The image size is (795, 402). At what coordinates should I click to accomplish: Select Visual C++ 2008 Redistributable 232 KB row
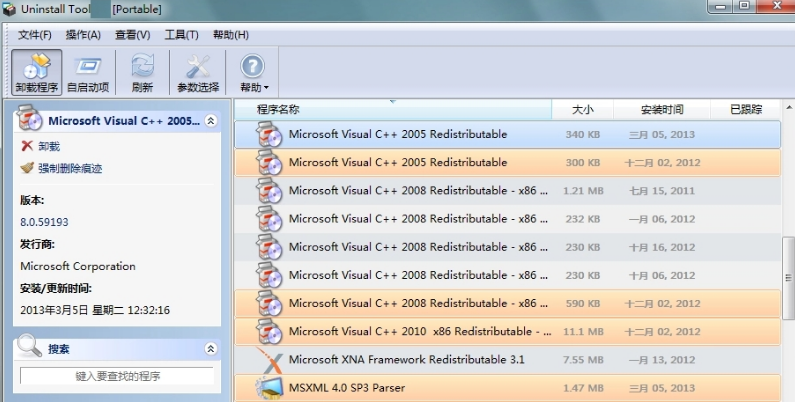coord(508,219)
